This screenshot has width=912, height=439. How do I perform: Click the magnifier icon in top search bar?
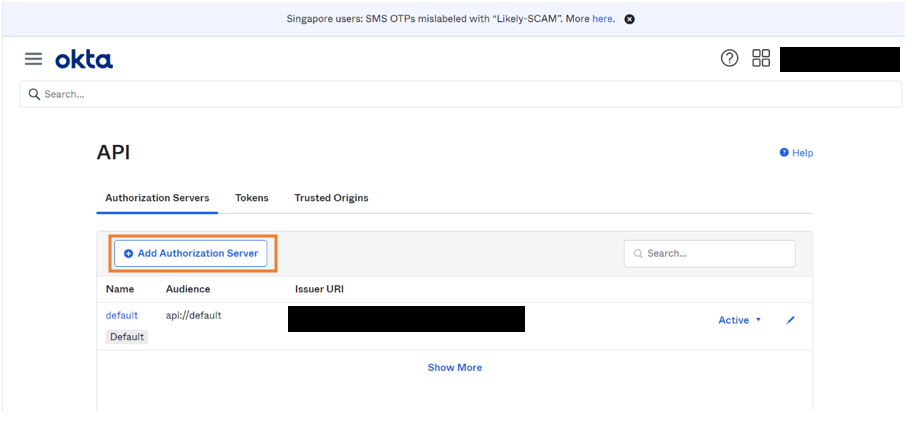pyautogui.click(x=34, y=94)
